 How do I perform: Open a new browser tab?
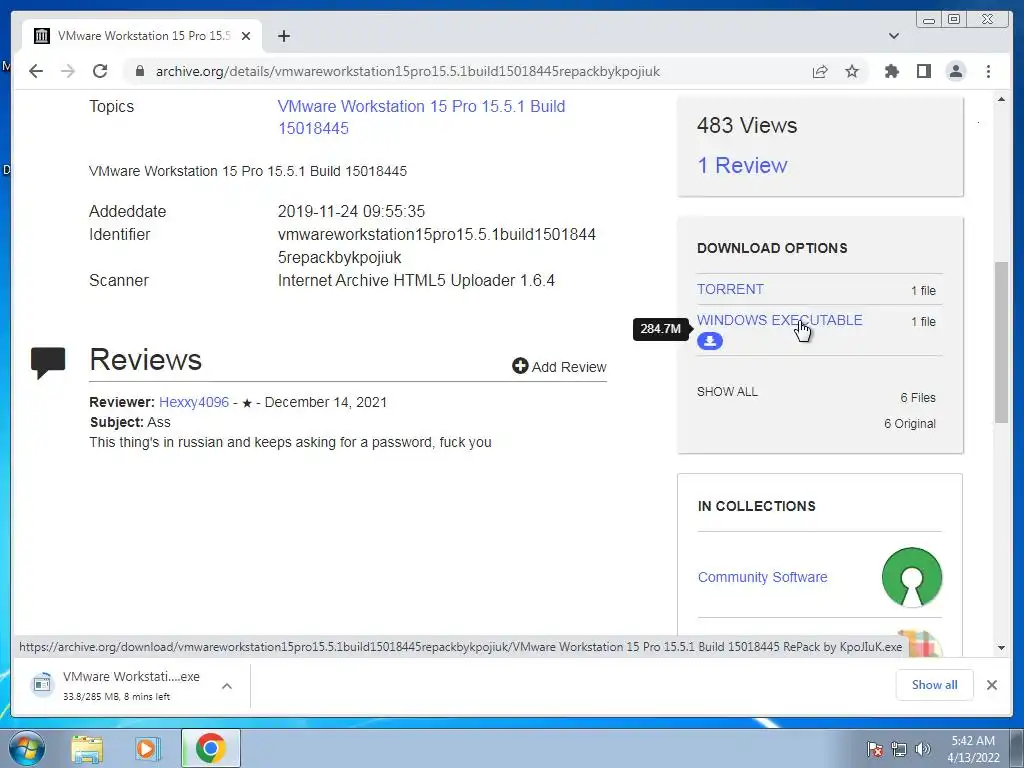[x=283, y=36]
